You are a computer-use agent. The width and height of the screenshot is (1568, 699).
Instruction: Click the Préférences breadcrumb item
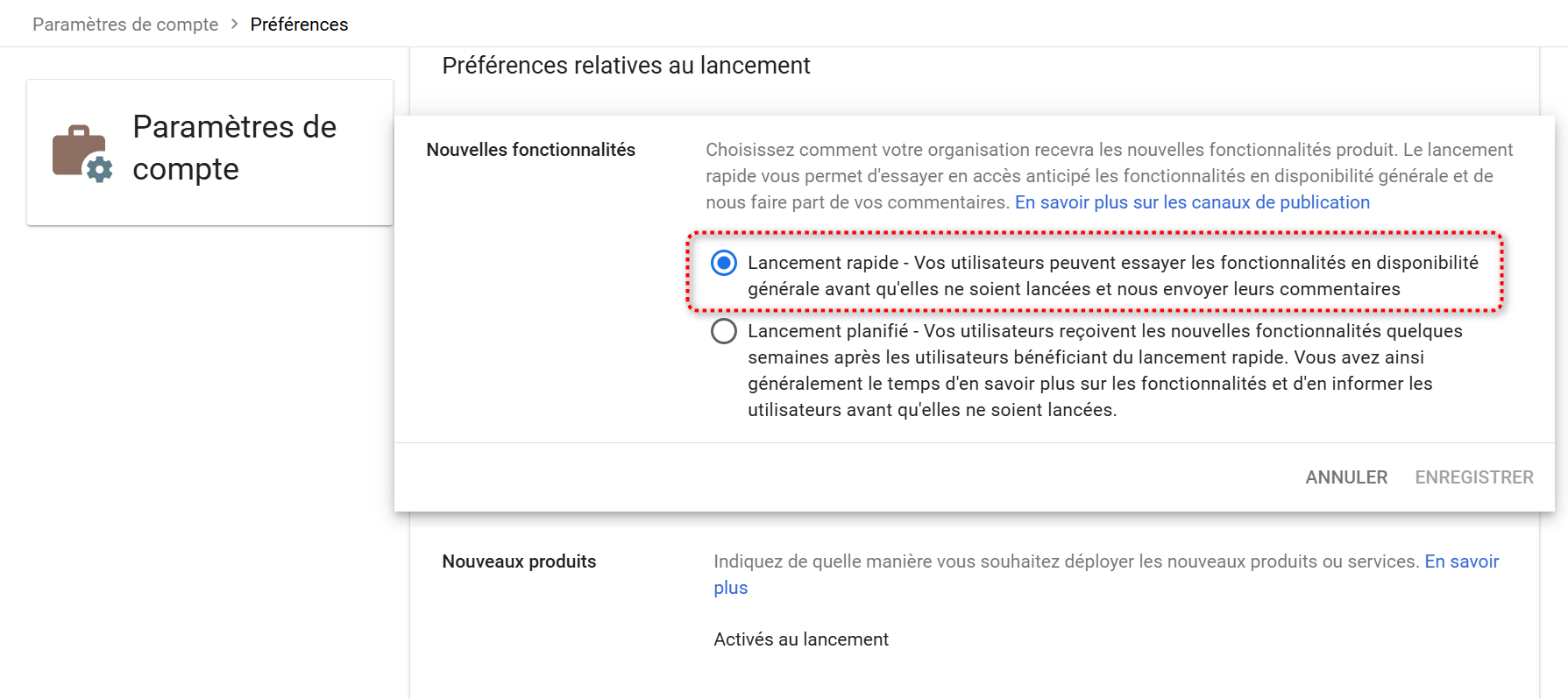click(299, 25)
